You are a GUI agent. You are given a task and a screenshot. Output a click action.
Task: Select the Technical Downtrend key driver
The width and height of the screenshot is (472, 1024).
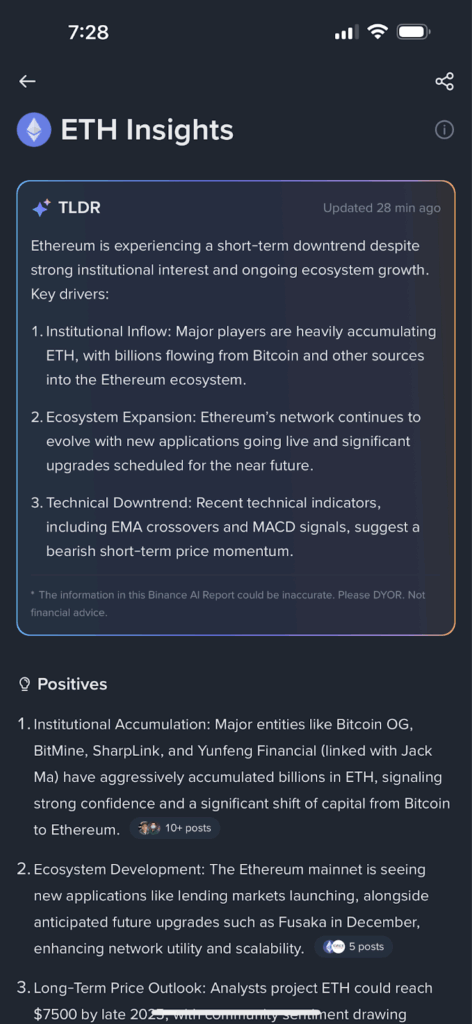pyautogui.click(x=234, y=527)
